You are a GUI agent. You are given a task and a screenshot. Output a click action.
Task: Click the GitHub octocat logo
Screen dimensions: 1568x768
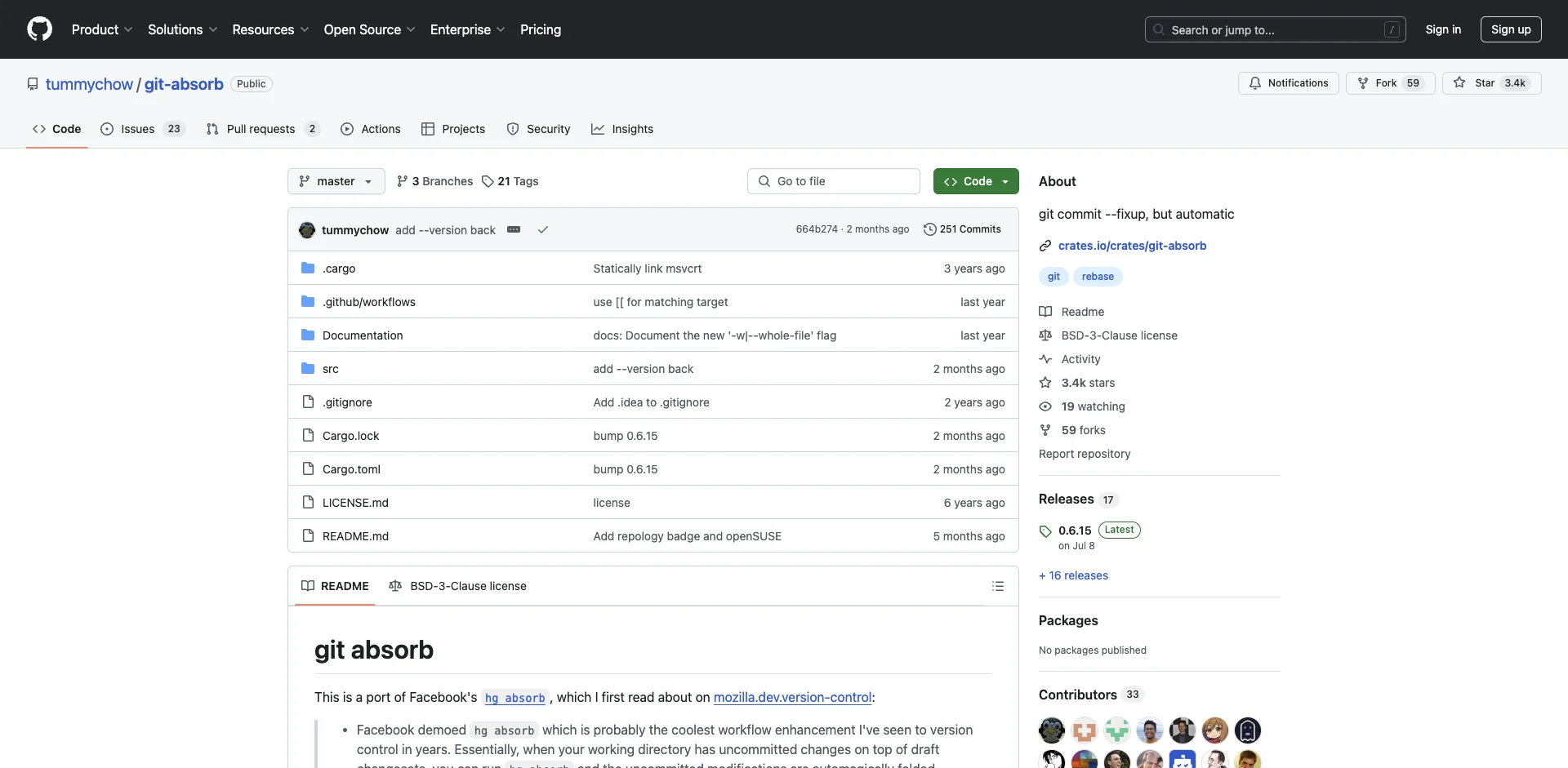click(39, 29)
